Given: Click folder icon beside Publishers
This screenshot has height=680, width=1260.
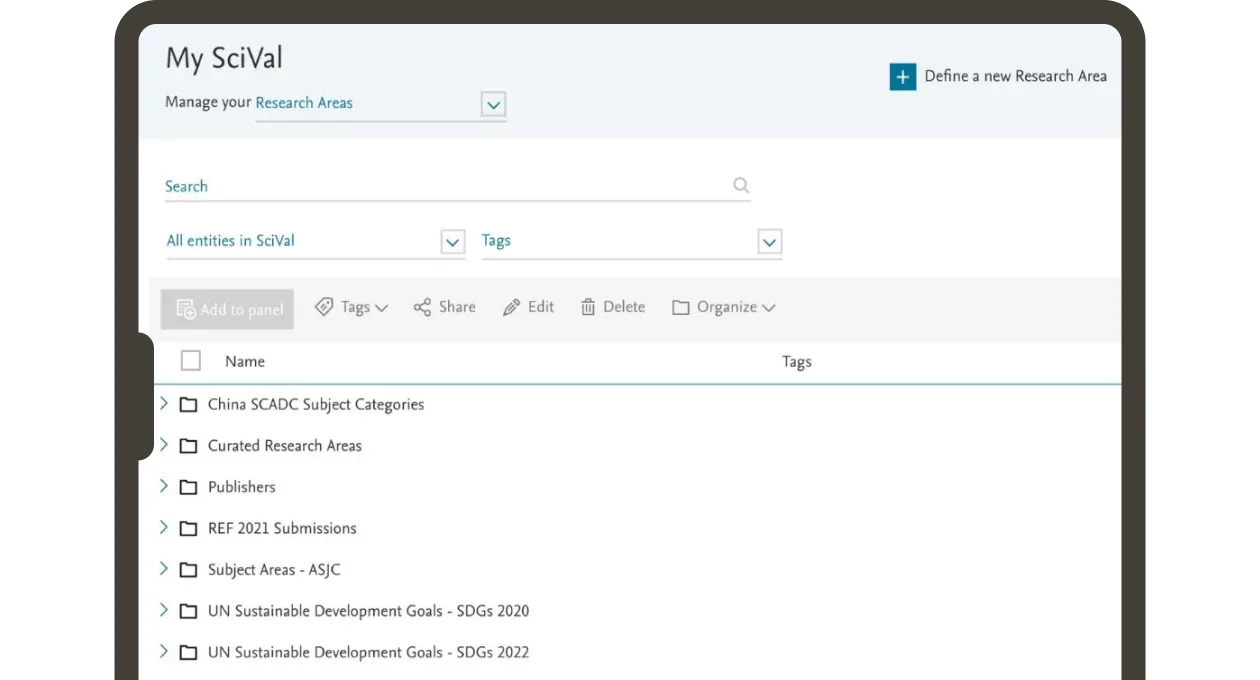Looking at the screenshot, I should click(188, 487).
